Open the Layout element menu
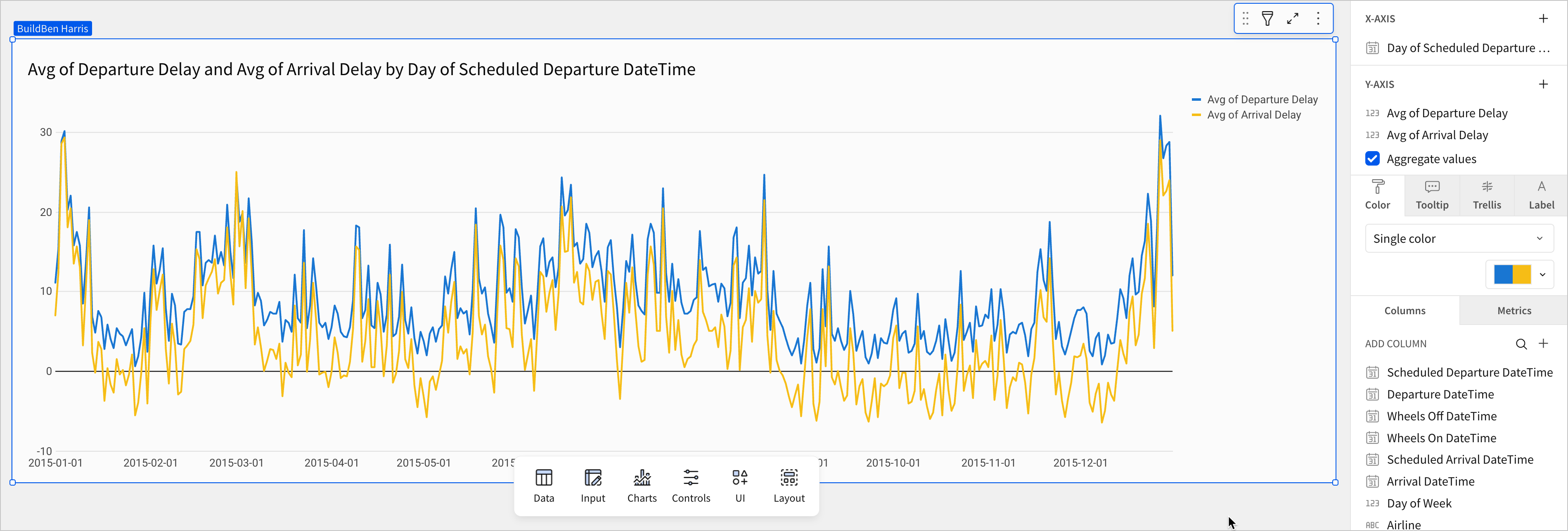 [789, 485]
